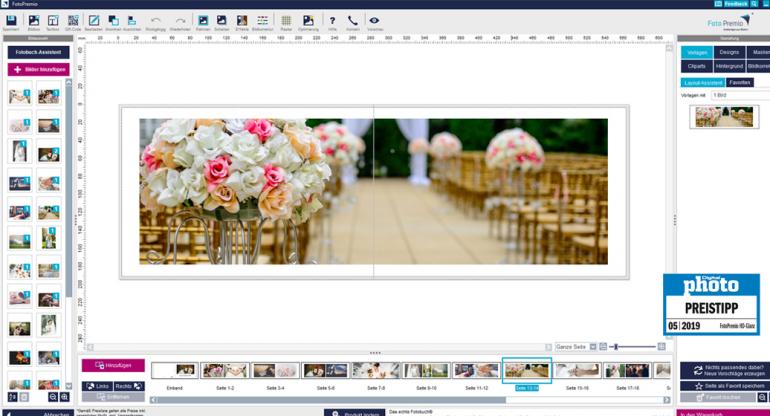The height and width of the screenshot is (416, 770).
Task: Click the Rückgängig undo arrow
Action: click(x=156, y=21)
